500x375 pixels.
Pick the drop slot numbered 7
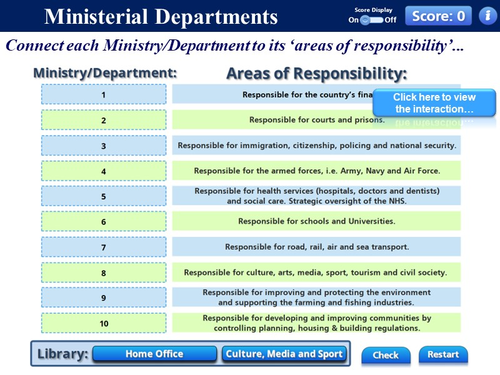click(x=104, y=247)
